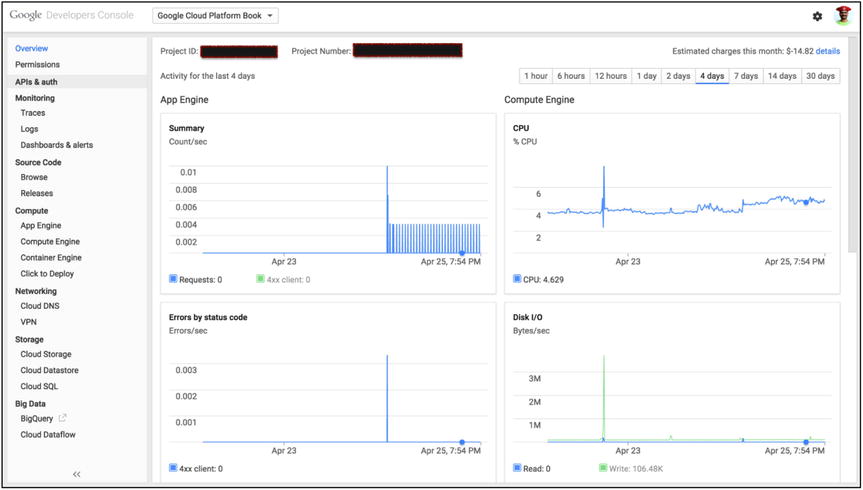Click the vertical page scrollbar
Screen dimensions: 863x490
(x=853, y=143)
